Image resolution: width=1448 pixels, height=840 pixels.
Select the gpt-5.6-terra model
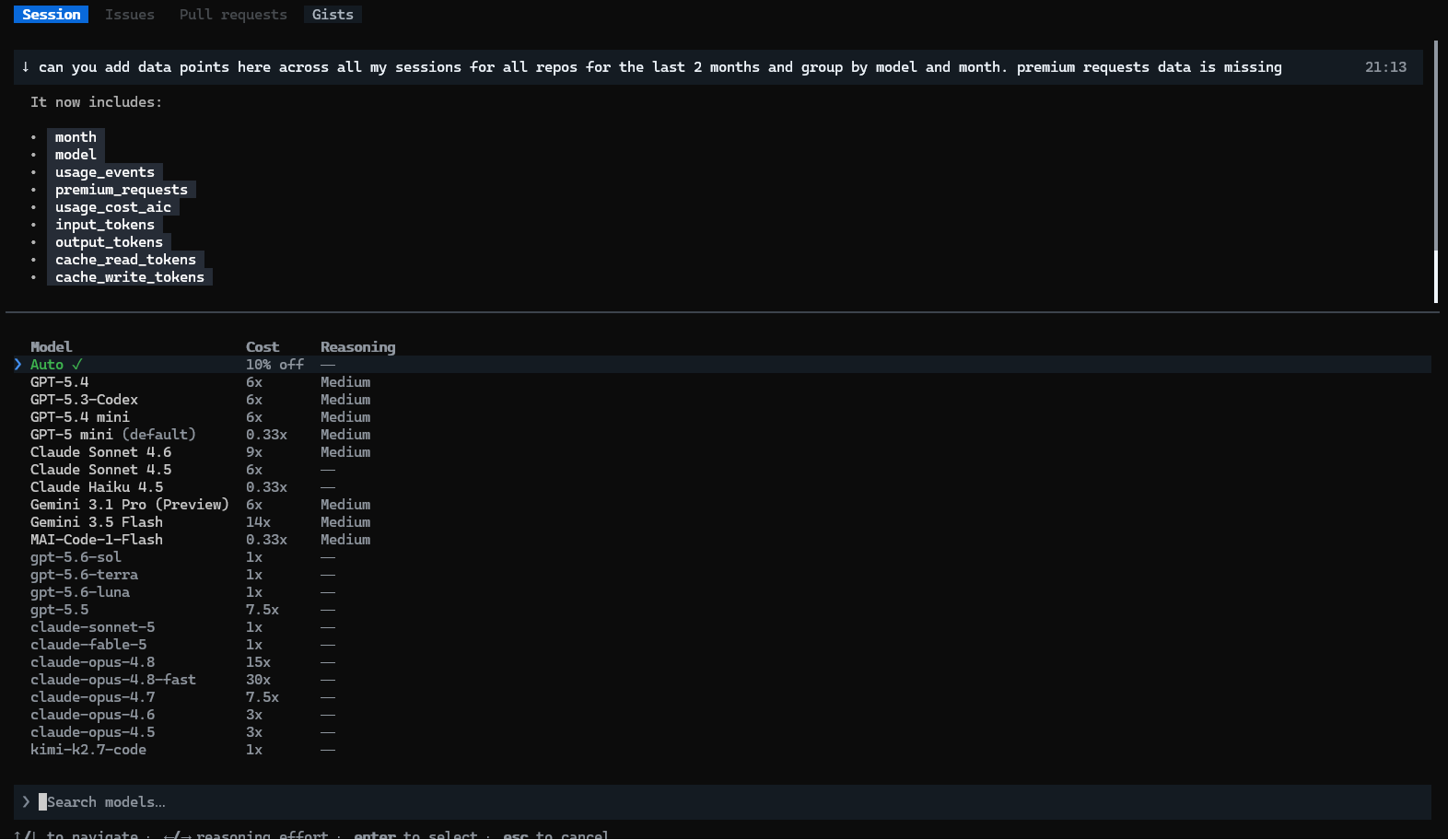tap(84, 575)
